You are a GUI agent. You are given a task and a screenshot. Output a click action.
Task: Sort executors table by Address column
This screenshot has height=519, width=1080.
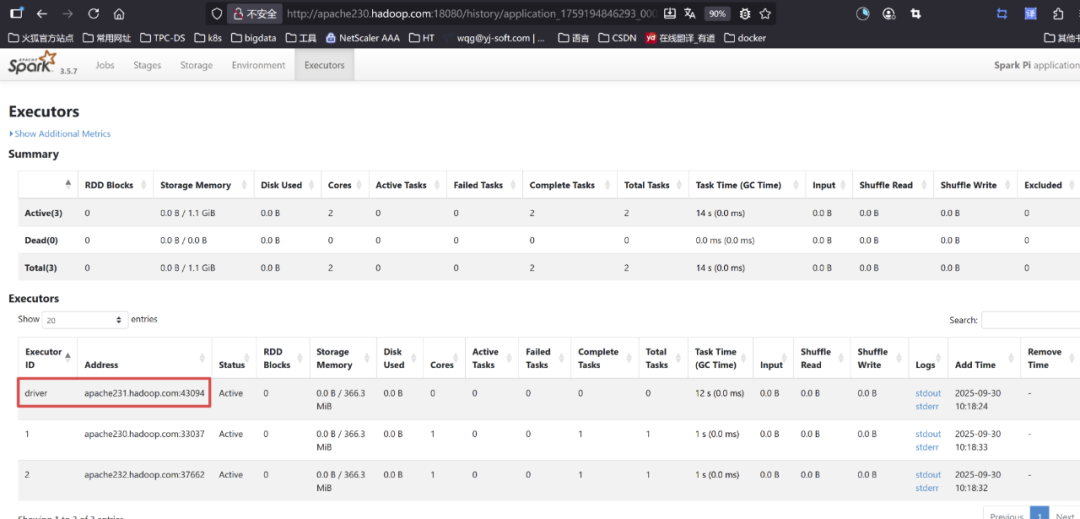pyautogui.click(x=144, y=358)
